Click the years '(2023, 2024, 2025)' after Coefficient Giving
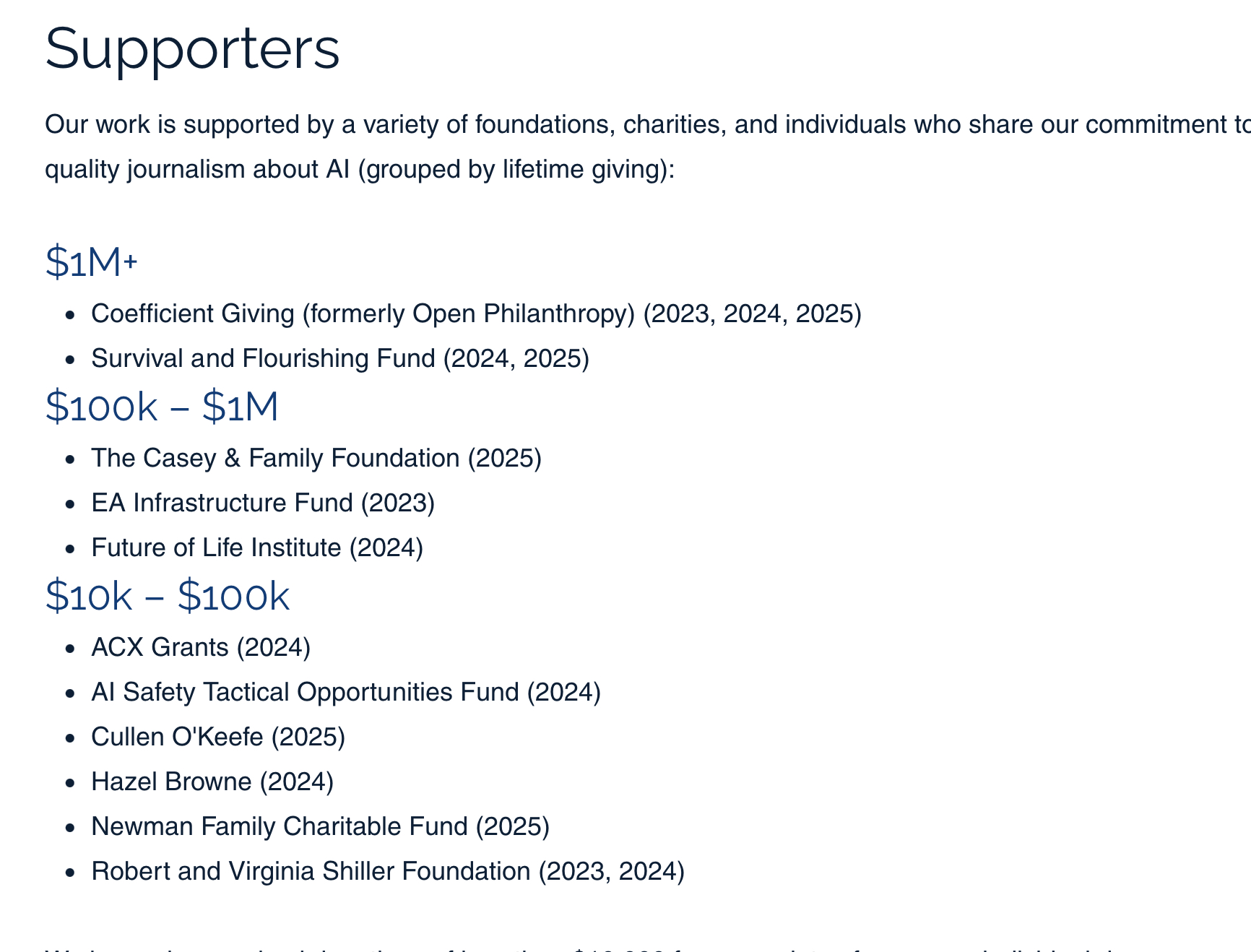 (752, 314)
